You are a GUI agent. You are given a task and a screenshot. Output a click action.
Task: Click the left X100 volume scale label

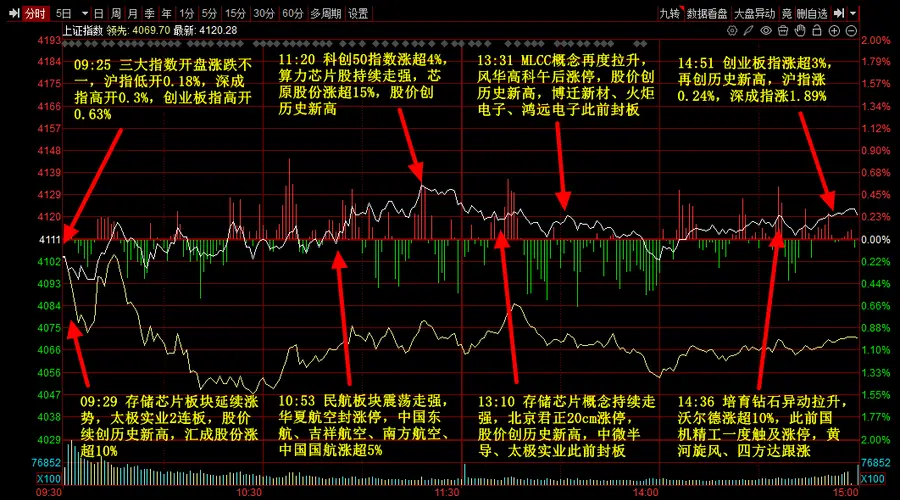tap(49, 479)
